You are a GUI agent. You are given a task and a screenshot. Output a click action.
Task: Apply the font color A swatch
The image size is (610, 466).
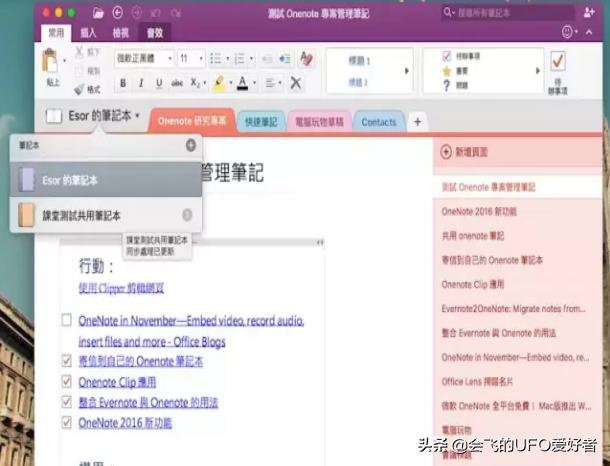point(242,83)
